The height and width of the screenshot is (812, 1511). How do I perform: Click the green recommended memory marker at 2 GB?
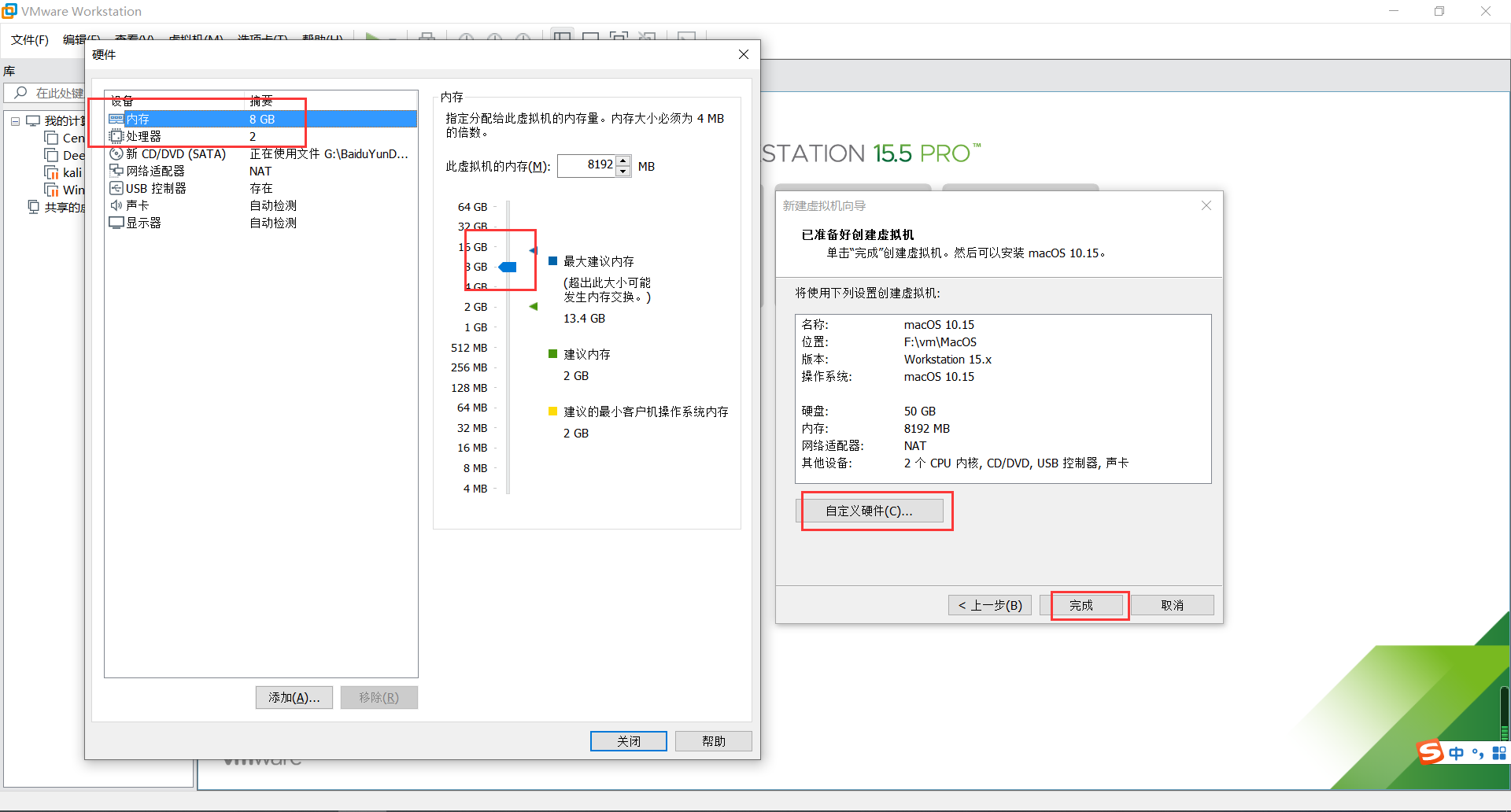click(533, 306)
